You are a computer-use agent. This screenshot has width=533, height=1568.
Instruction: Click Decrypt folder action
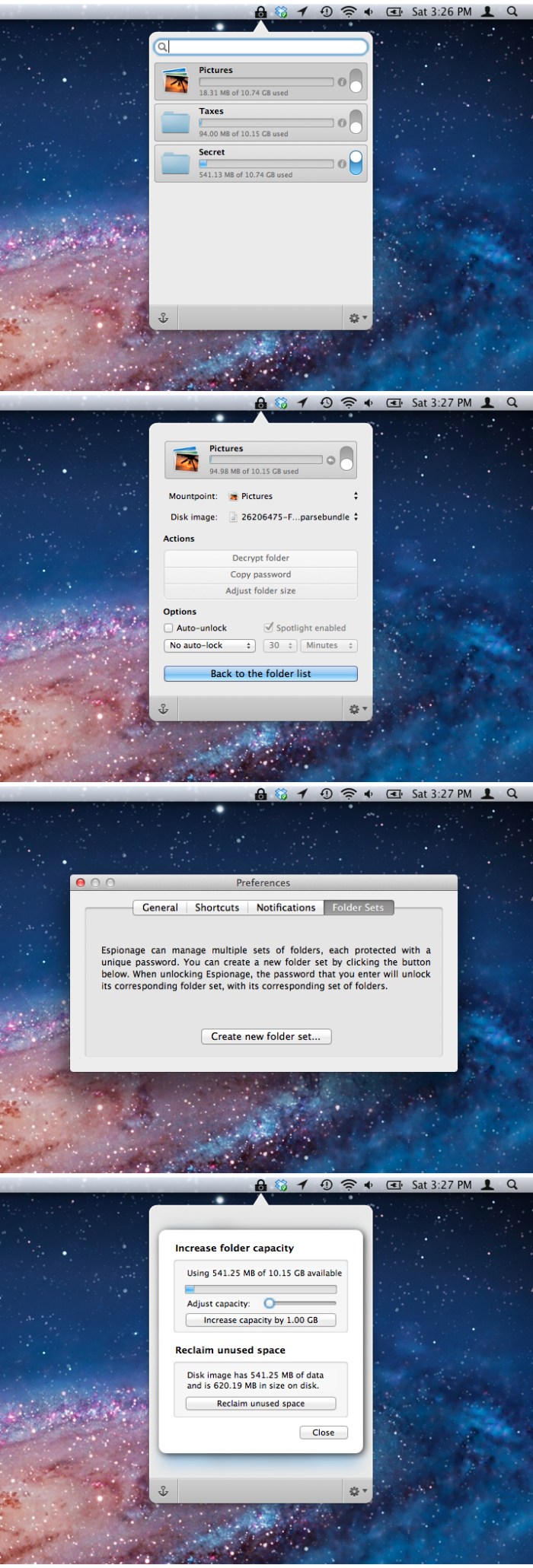[x=260, y=558]
